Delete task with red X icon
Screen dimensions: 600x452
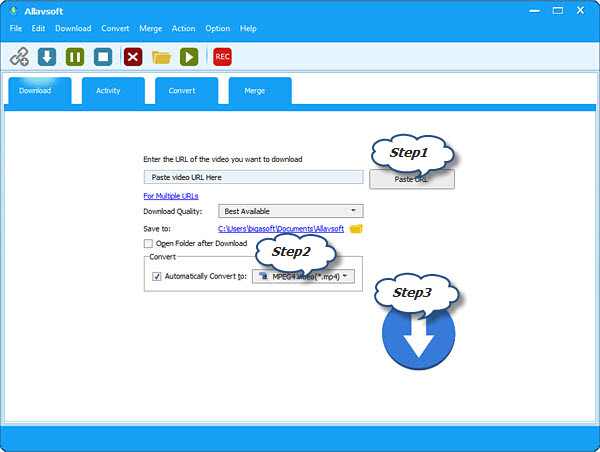click(x=133, y=57)
